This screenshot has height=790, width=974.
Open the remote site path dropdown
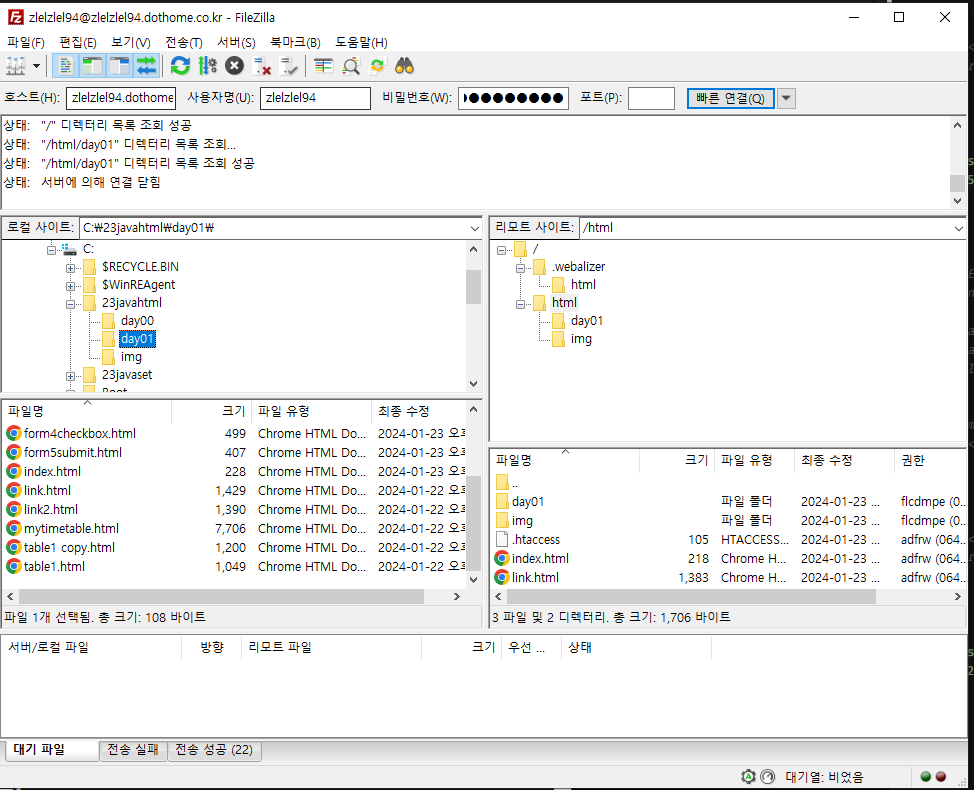point(958,228)
